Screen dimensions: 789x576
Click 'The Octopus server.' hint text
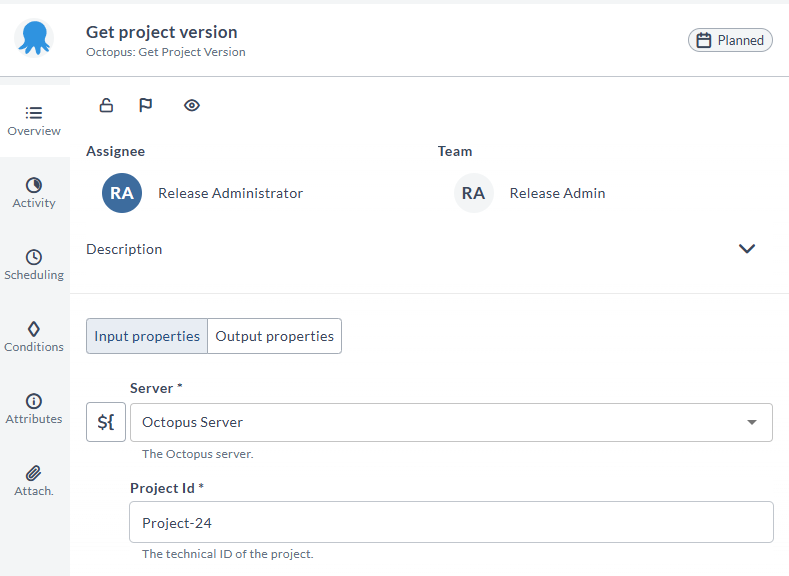click(198, 454)
